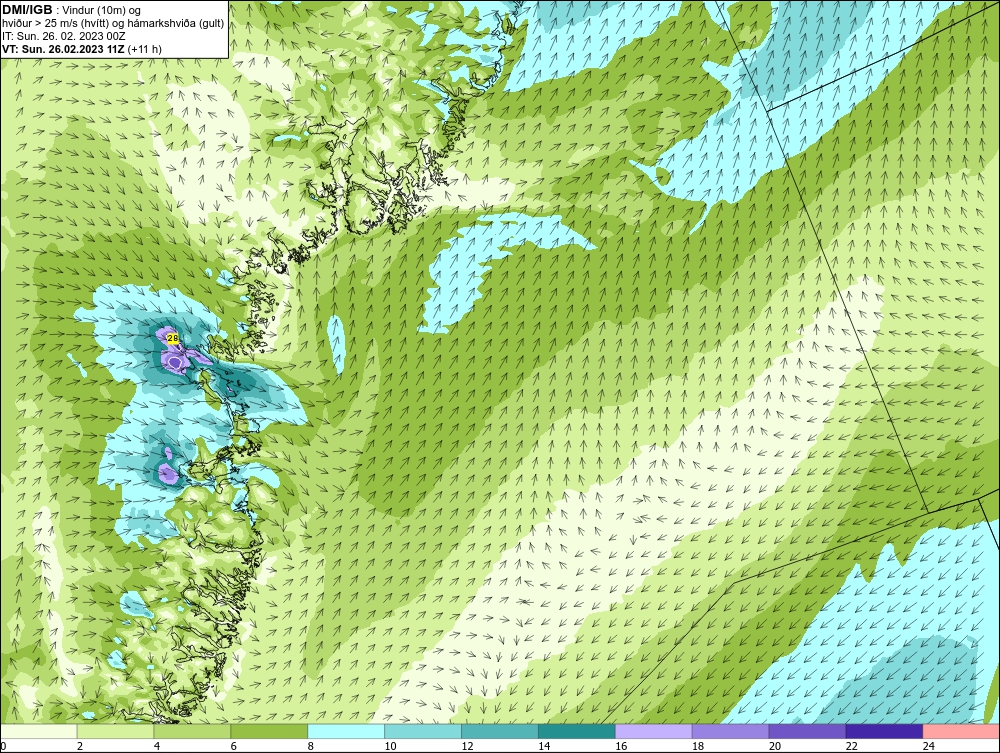The image size is (1000, 753).
Task: Click the 'IT: Sun. 26. 02. 2023 00Z' line
Action: (x=64, y=36)
